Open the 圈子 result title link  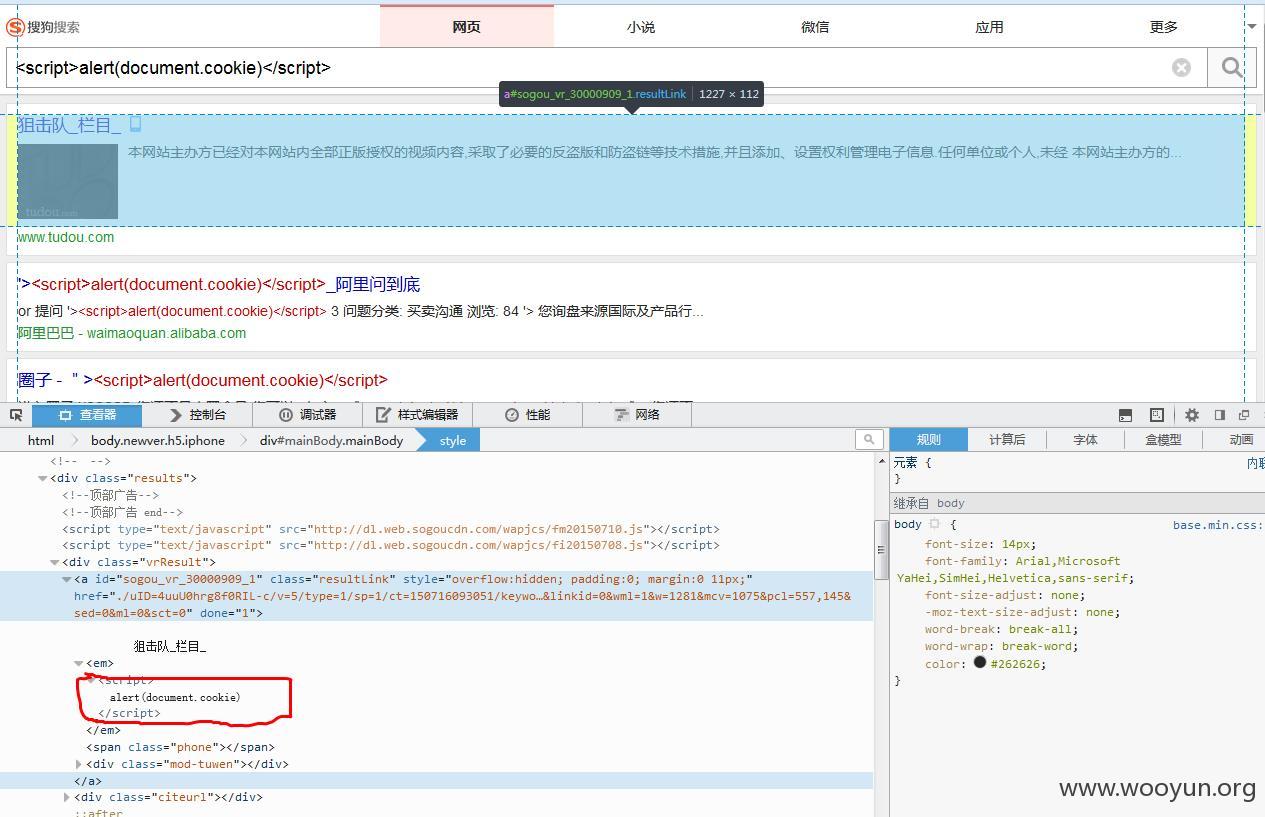[202, 380]
